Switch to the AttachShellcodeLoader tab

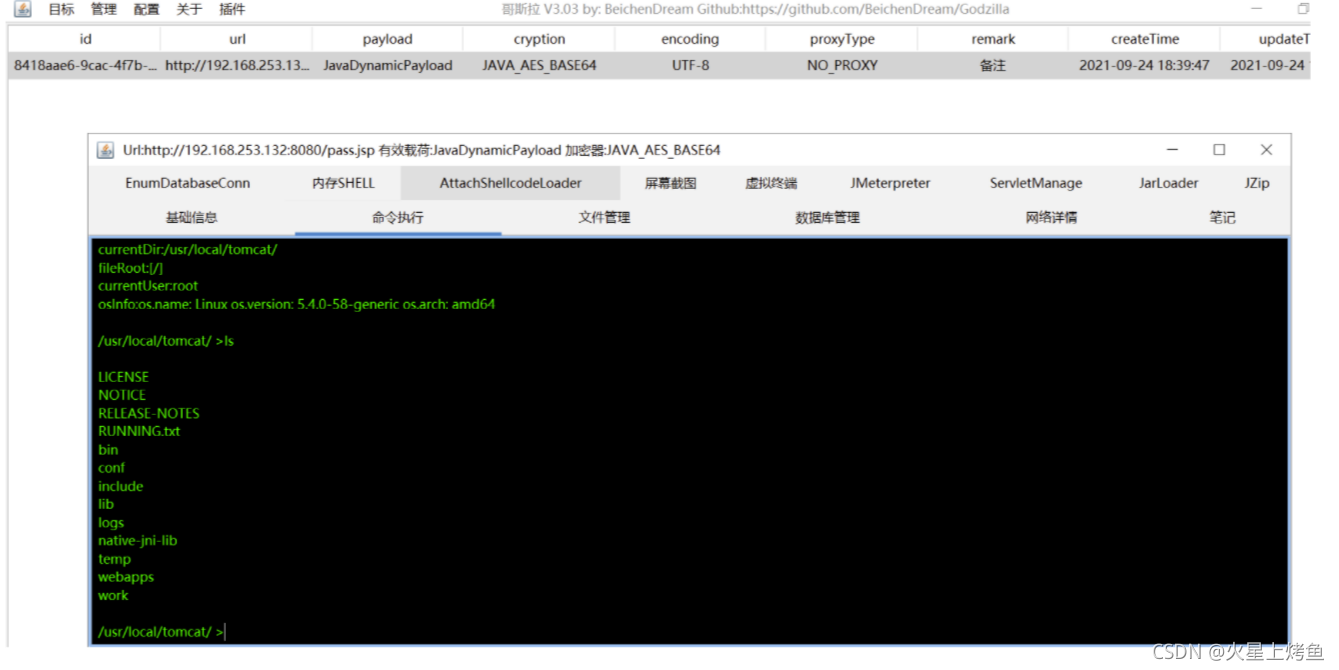coord(511,183)
